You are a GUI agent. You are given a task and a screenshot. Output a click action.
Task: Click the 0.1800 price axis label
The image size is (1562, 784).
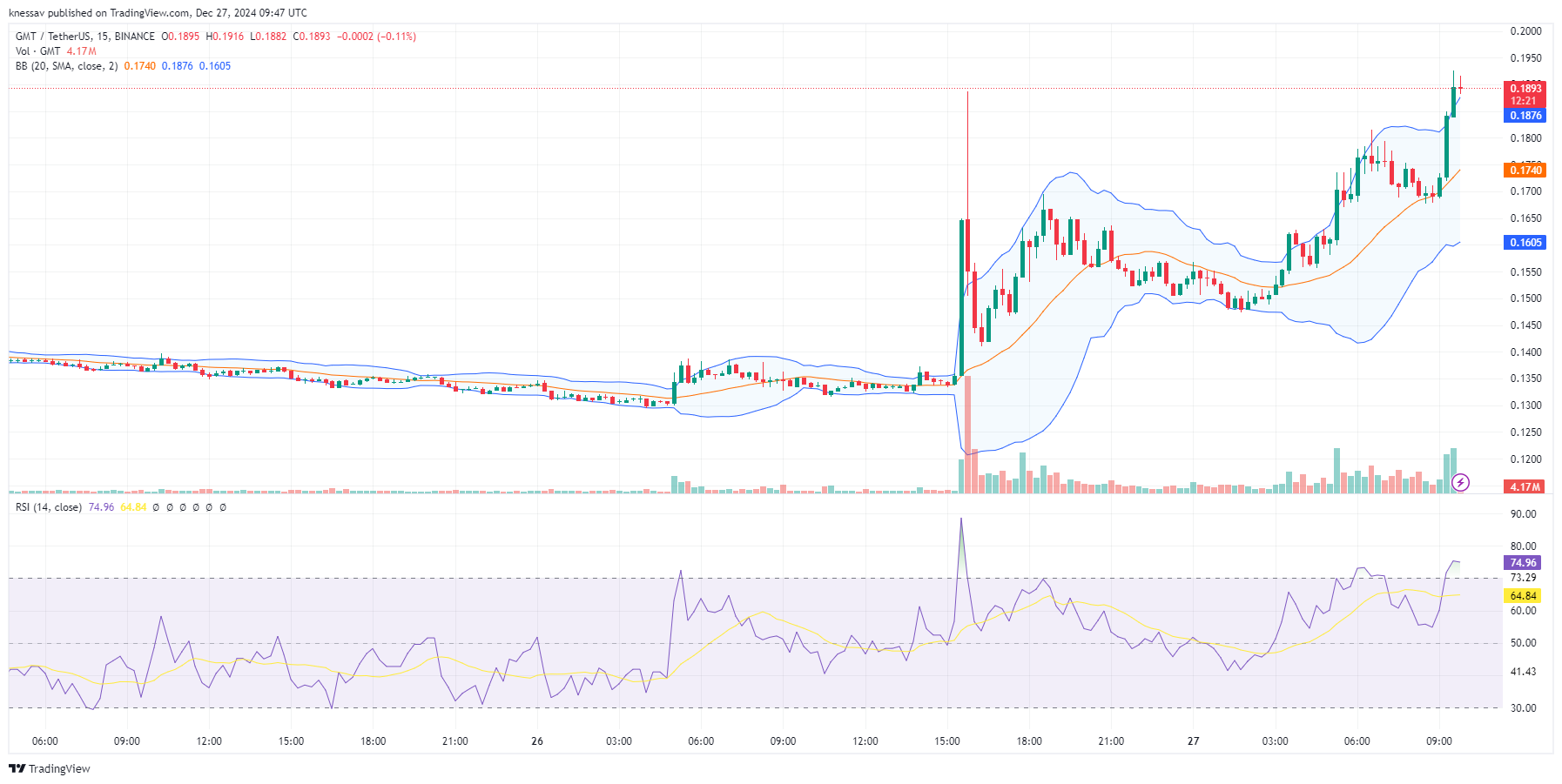(1525, 138)
